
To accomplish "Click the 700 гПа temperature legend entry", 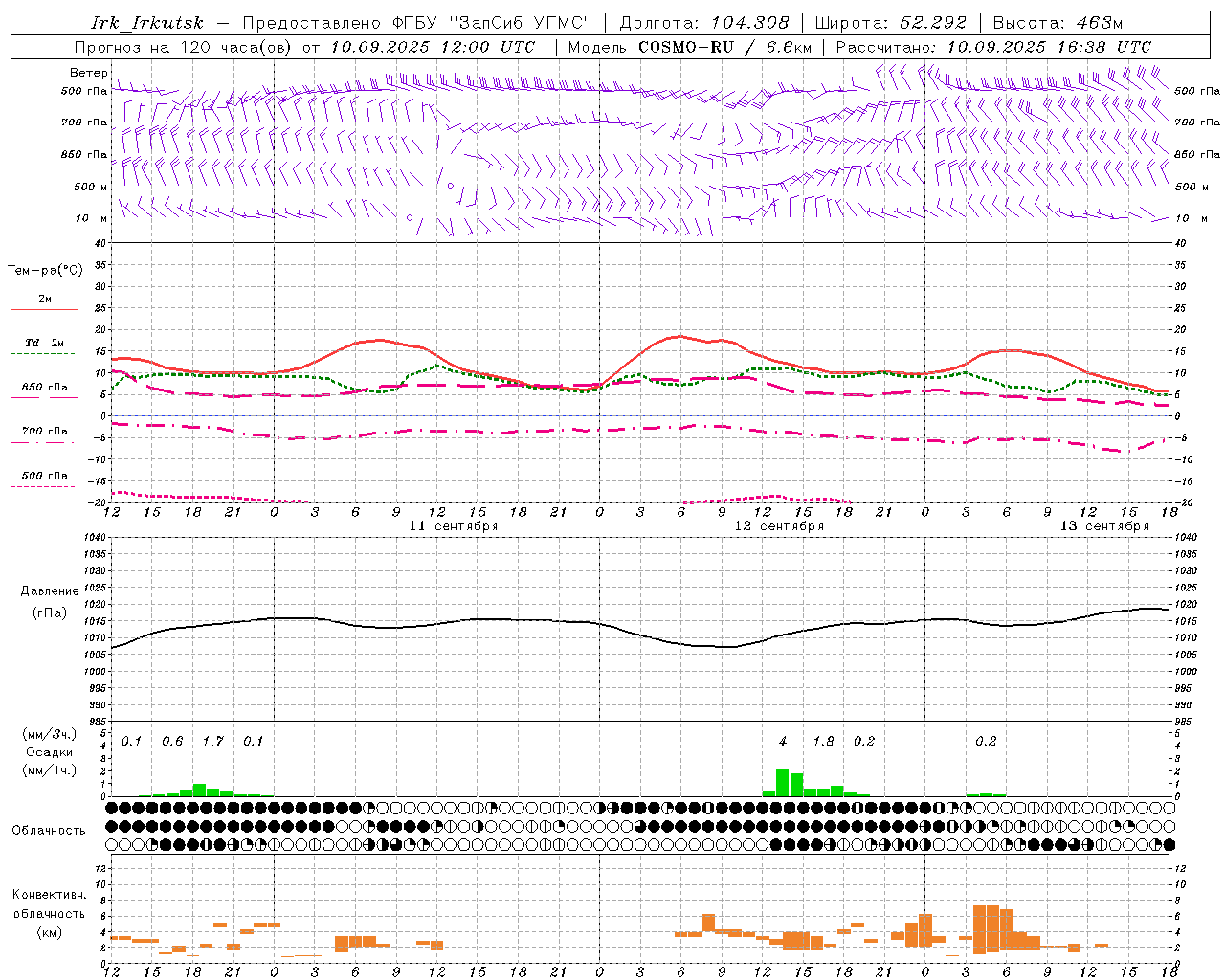I will pyautogui.click(x=45, y=431).
